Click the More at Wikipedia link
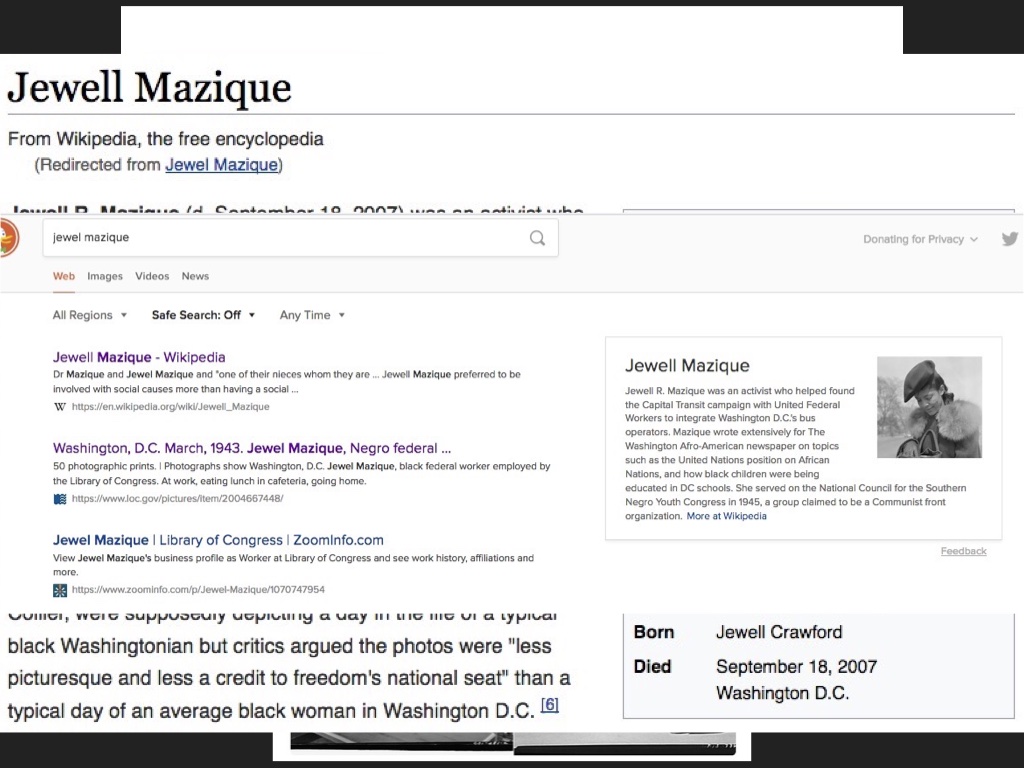1024x768 pixels. tap(726, 516)
